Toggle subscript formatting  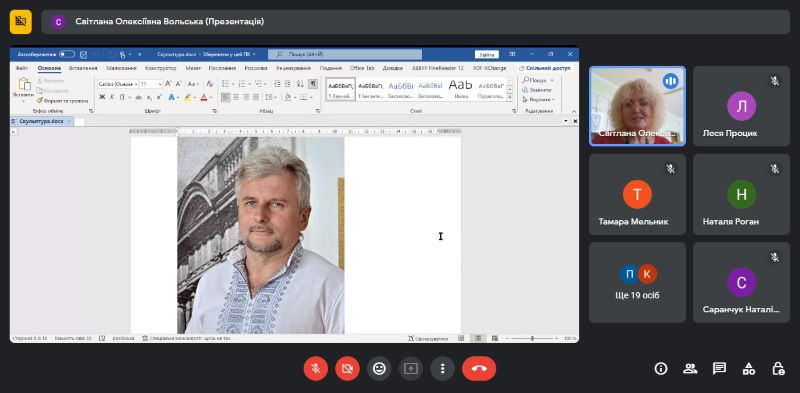coord(149,97)
